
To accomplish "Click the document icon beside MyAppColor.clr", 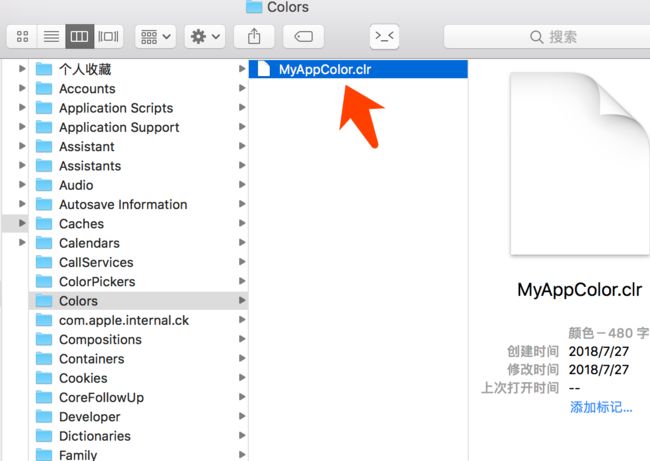I will pyautogui.click(x=264, y=69).
